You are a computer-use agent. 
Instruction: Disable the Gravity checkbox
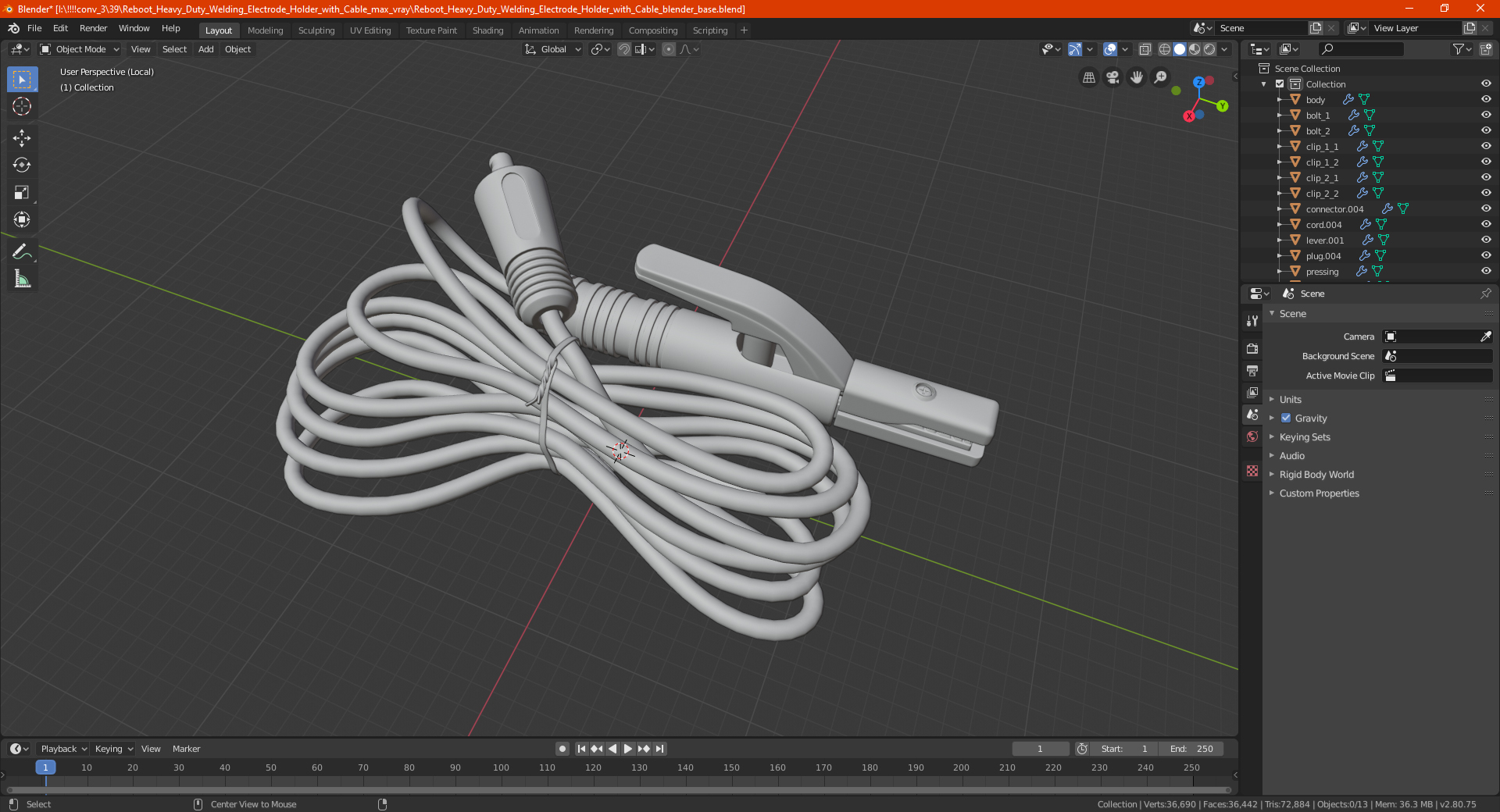tap(1286, 418)
